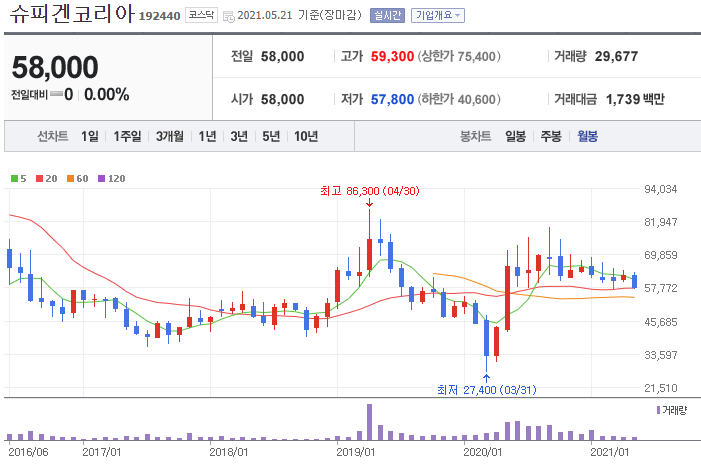The image size is (701, 466).
Task: Select the 3개월 line chart tab
Action: pos(169,136)
